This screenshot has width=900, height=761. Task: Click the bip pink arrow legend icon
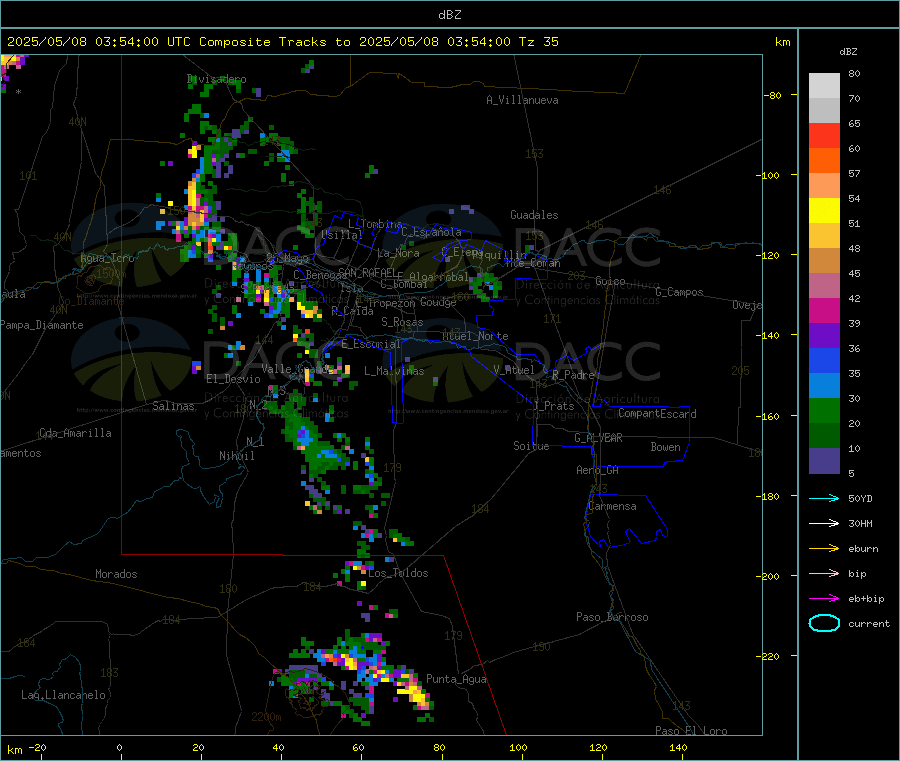pos(824,573)
